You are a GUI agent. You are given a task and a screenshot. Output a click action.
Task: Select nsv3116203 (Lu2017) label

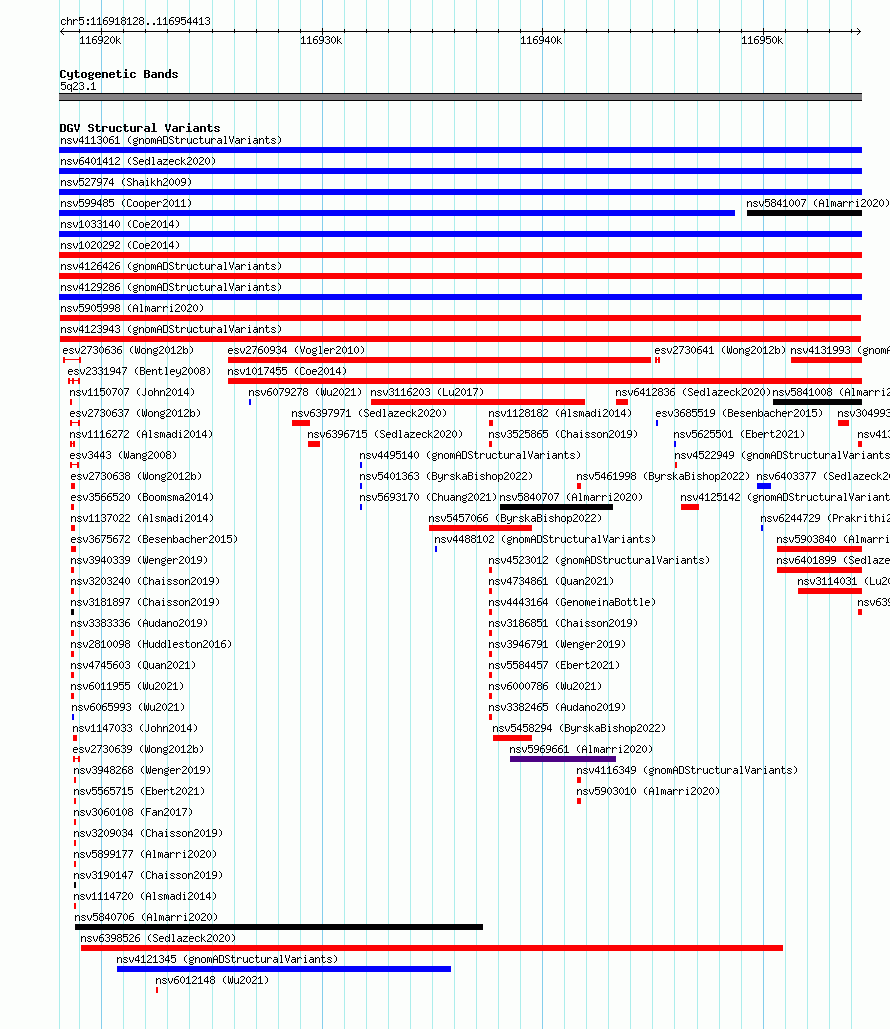pos(427,392)
